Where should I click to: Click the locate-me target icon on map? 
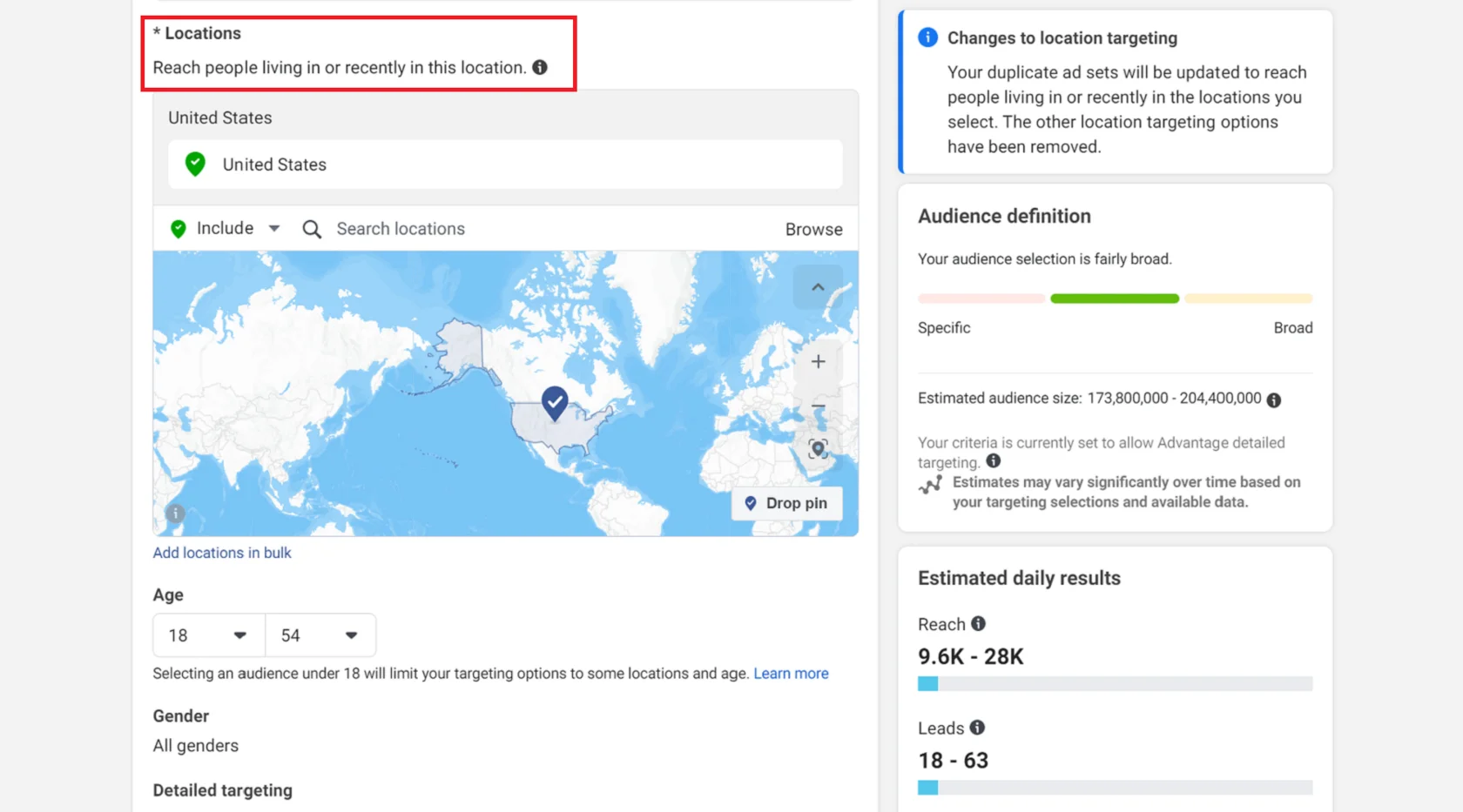click(x=818, y=449)
